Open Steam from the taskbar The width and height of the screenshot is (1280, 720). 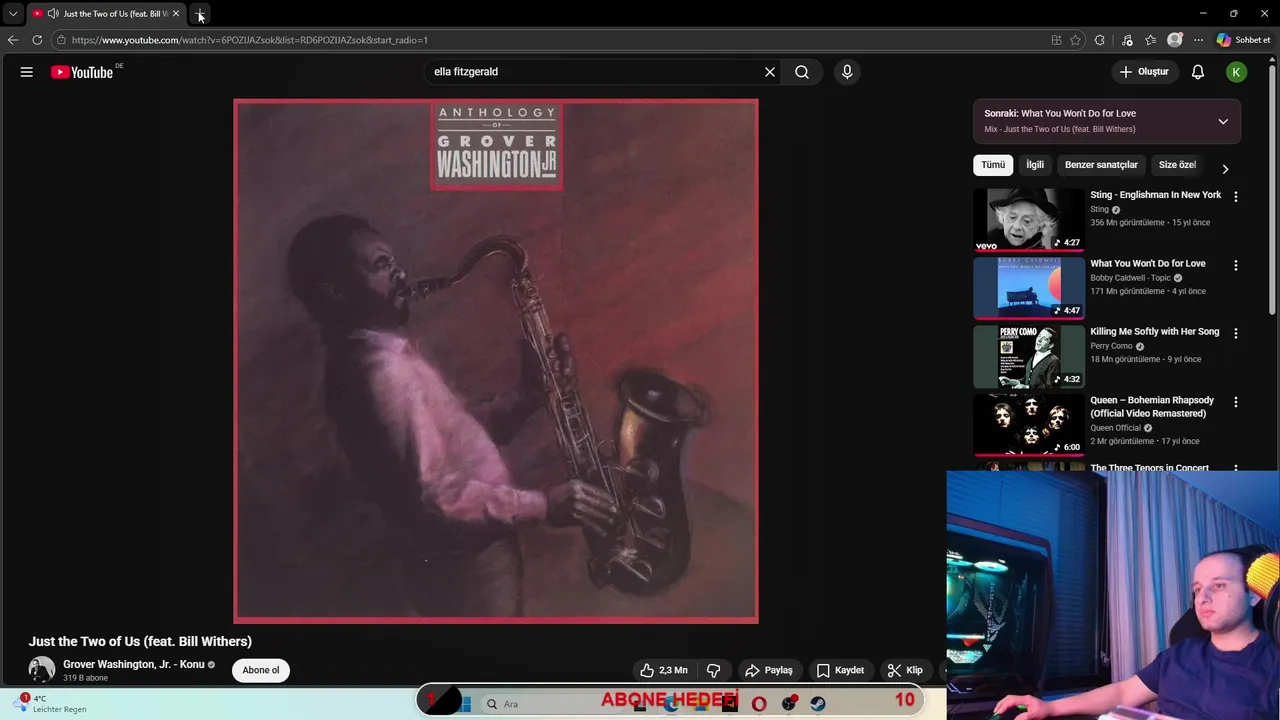(x=818, y=704)
